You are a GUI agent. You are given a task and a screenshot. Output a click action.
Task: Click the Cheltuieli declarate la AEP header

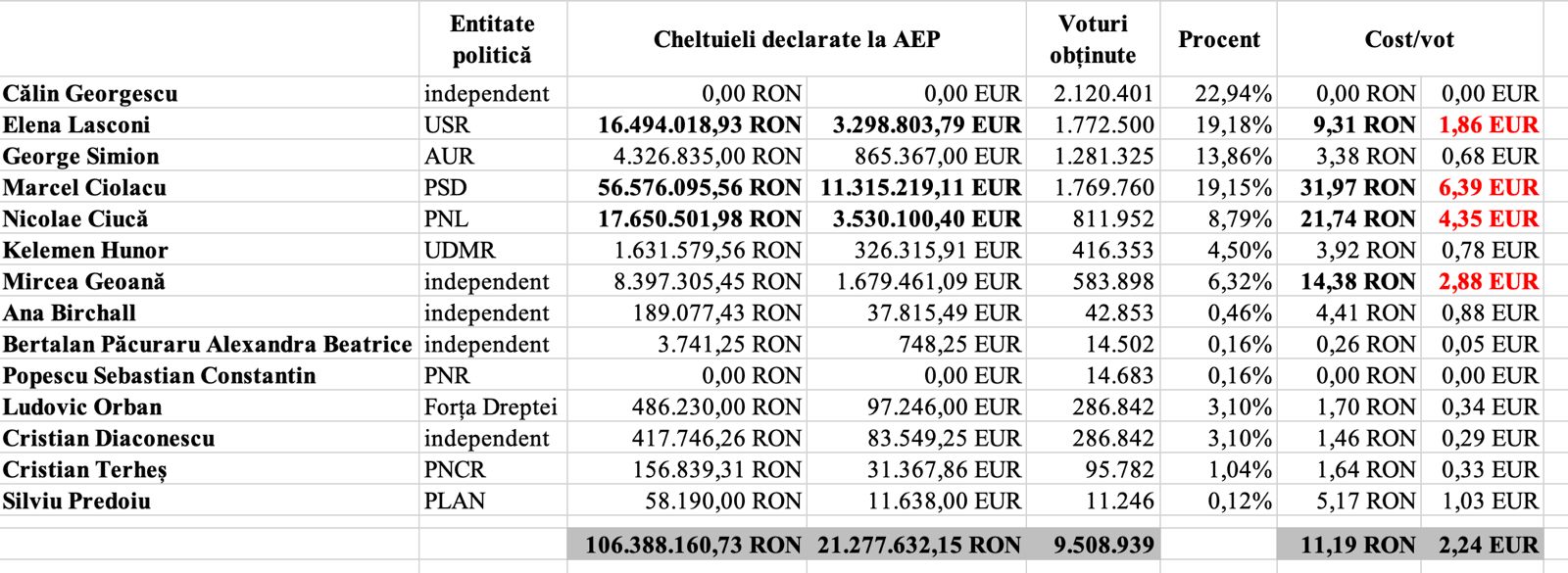coord(796,39)
